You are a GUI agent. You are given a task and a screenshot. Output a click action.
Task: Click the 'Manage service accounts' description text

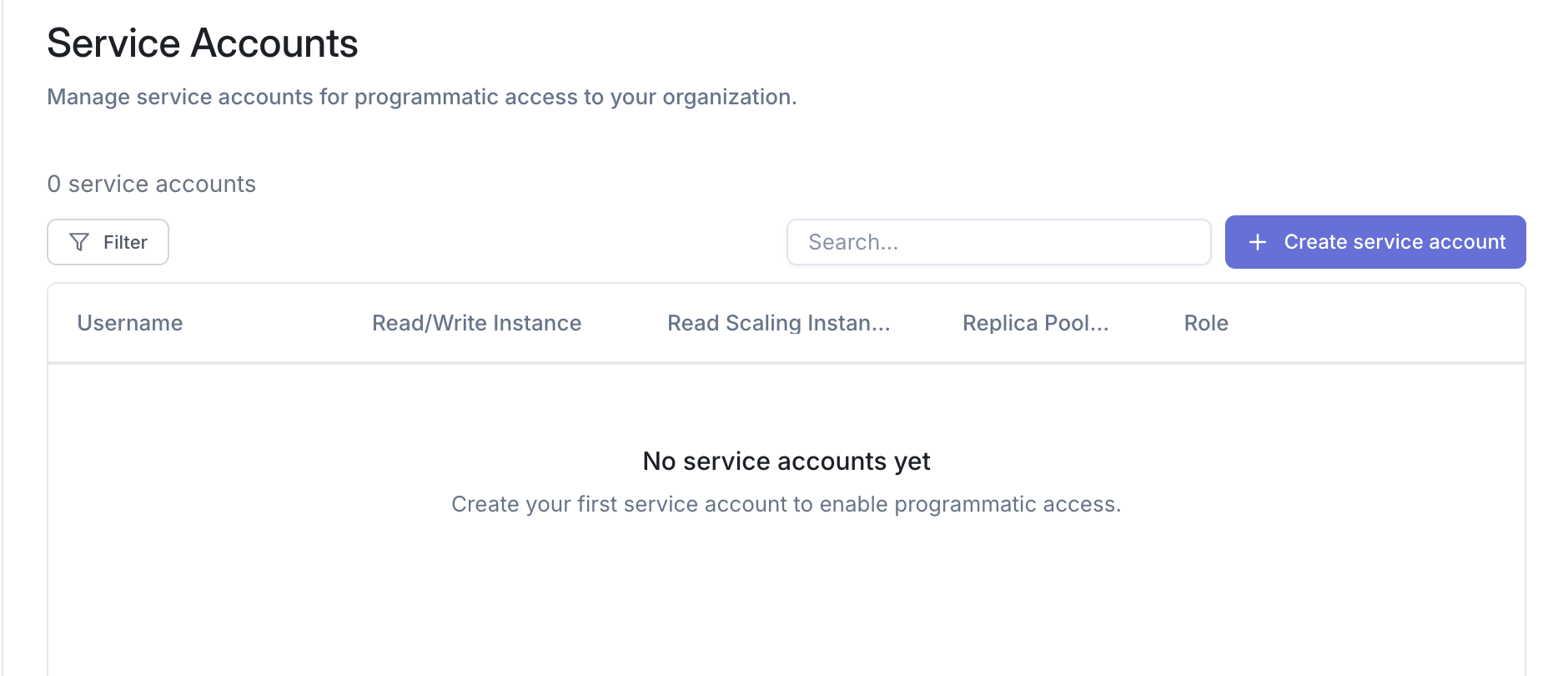[x=422, y=97]
